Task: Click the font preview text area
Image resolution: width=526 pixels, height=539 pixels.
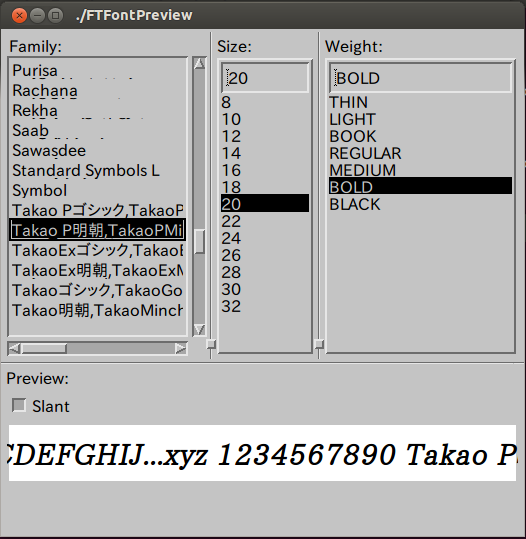Action: point(262,453)
